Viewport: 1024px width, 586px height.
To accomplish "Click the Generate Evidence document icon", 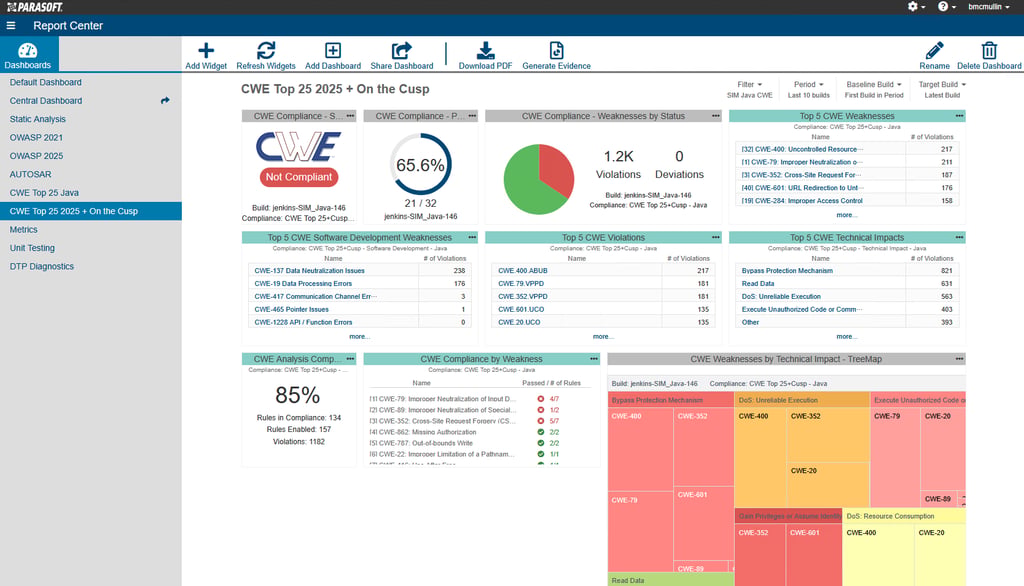I will click(x=556, y=50).
